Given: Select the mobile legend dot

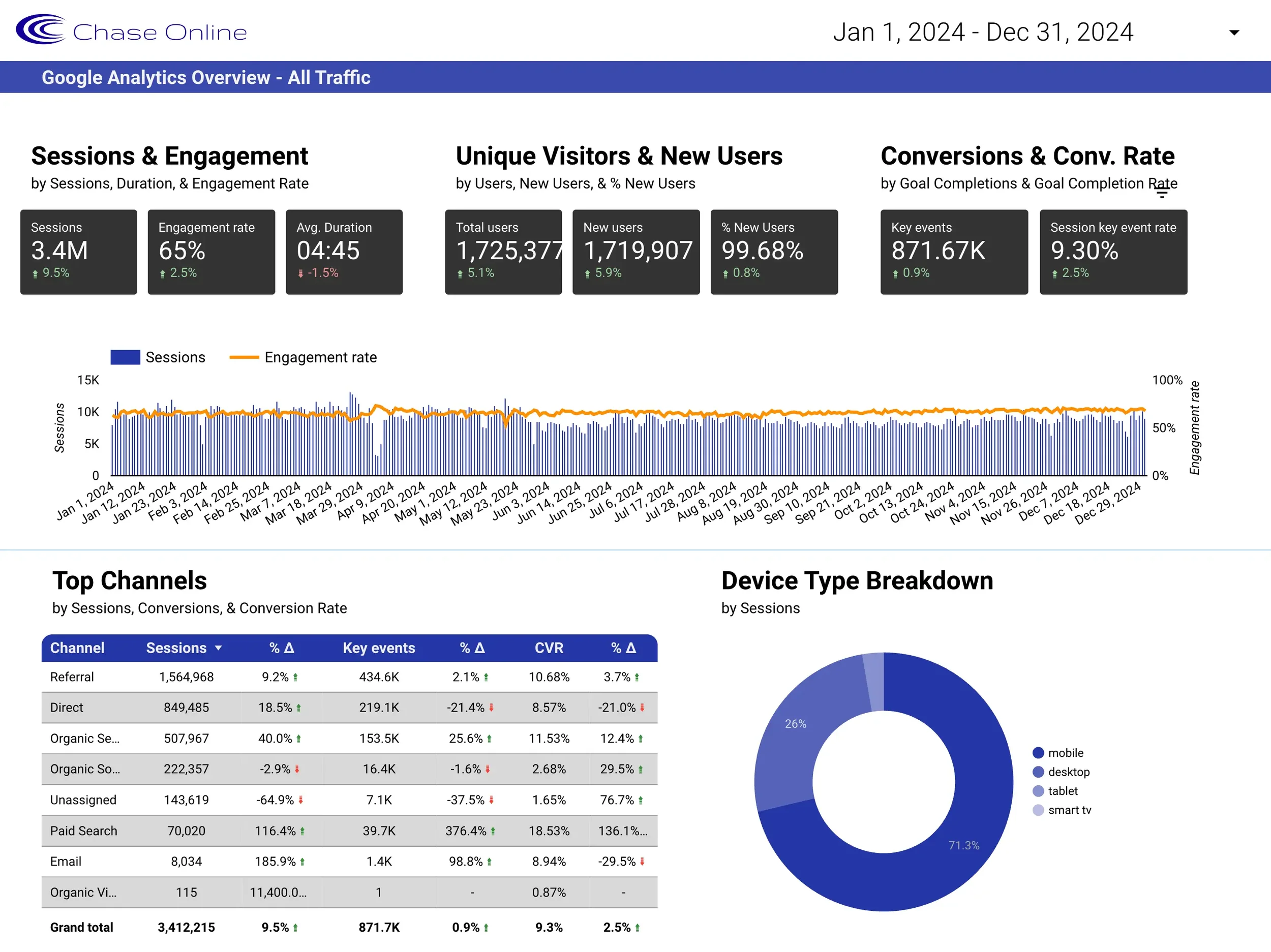Looking at the screenshot, I should pos(1038,753).
